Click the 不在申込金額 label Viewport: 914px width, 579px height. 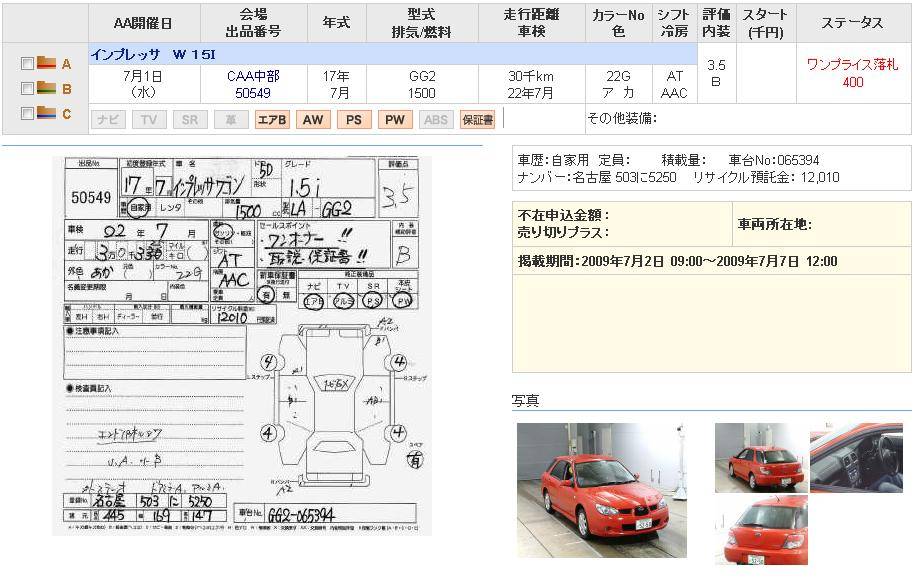pos(563,215)
